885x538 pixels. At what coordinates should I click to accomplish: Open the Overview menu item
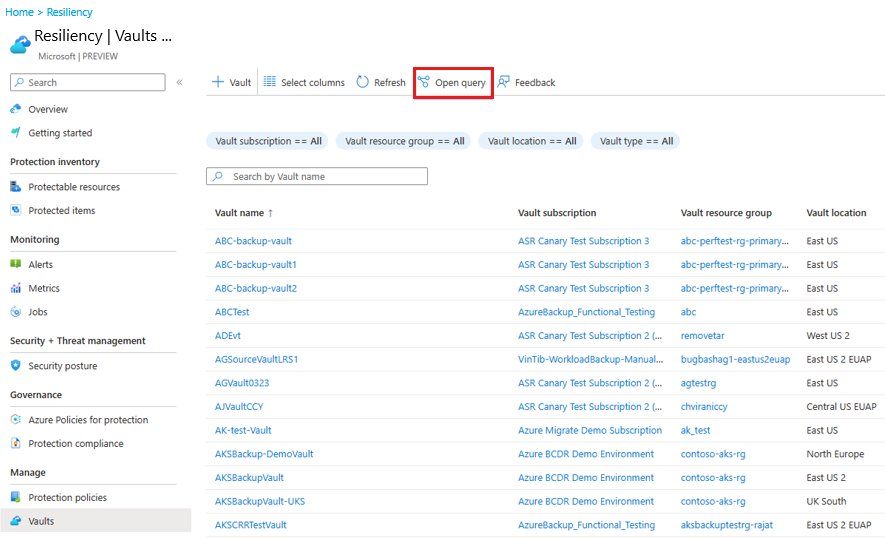click(x=48, y=109)
